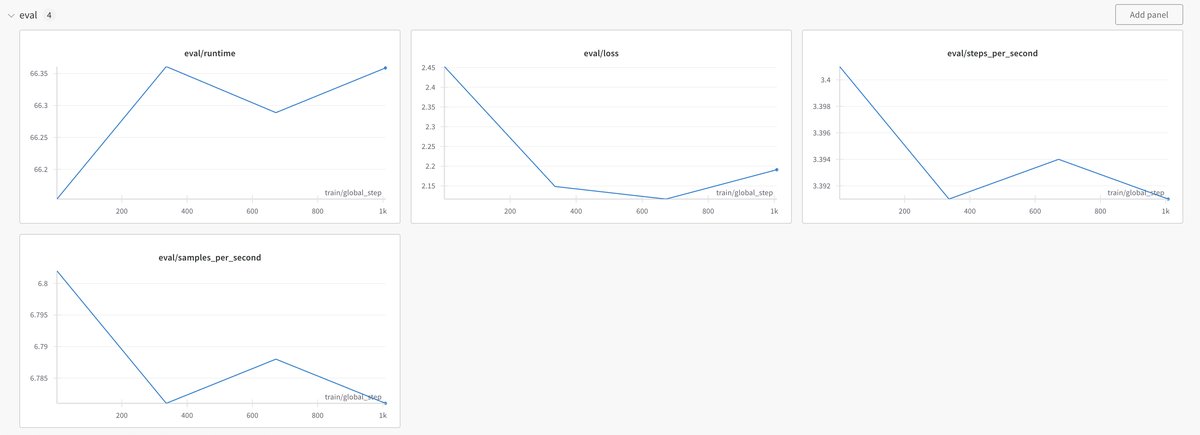Click train/global_step axis label in eval/loss chart

744,192
